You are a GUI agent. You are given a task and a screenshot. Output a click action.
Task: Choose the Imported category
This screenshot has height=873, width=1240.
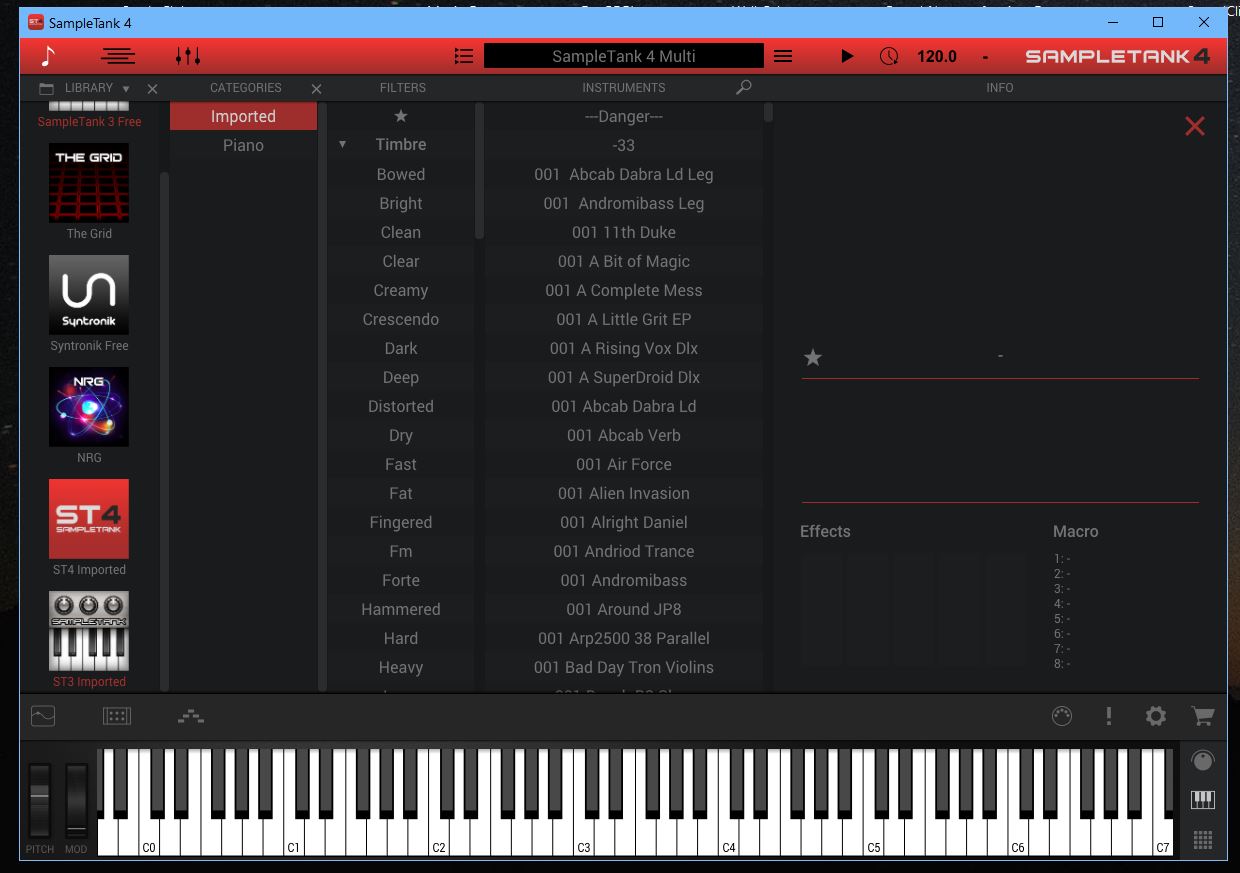pos(243,116)
